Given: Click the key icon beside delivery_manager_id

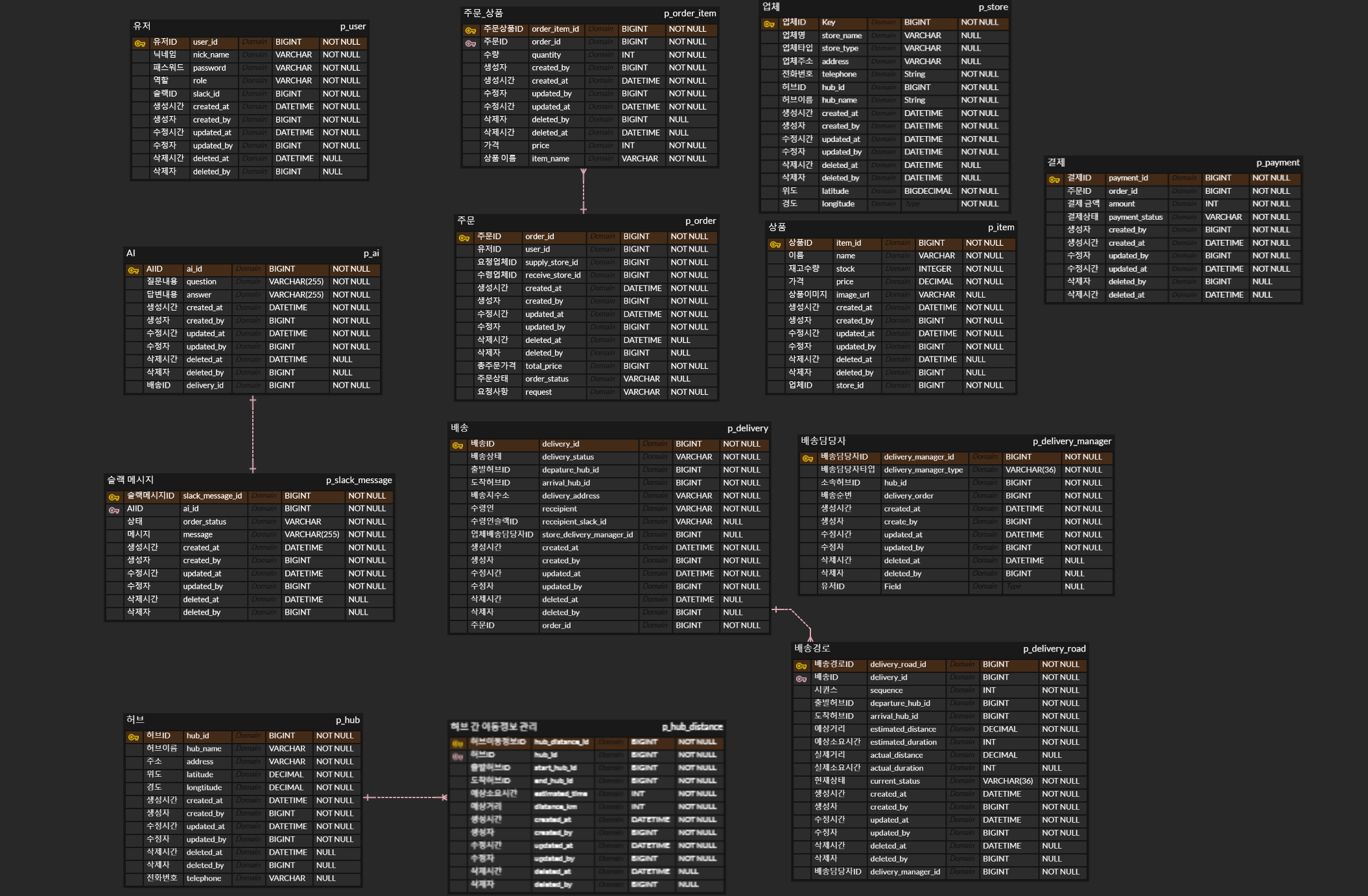Looking at the screenshot, I should point(808,458).
